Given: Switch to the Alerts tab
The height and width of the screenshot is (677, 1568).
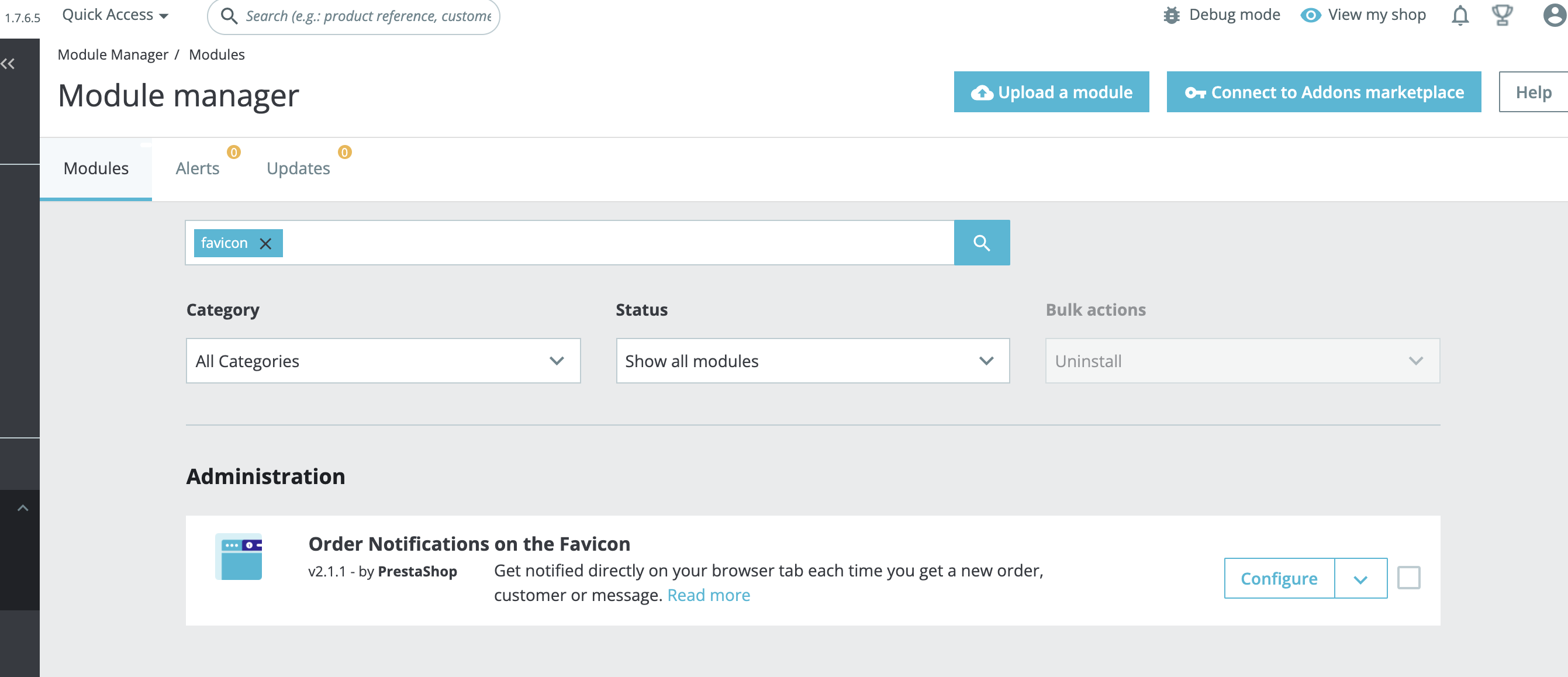Looking at the screenshot, I should [x=197, y=168].
